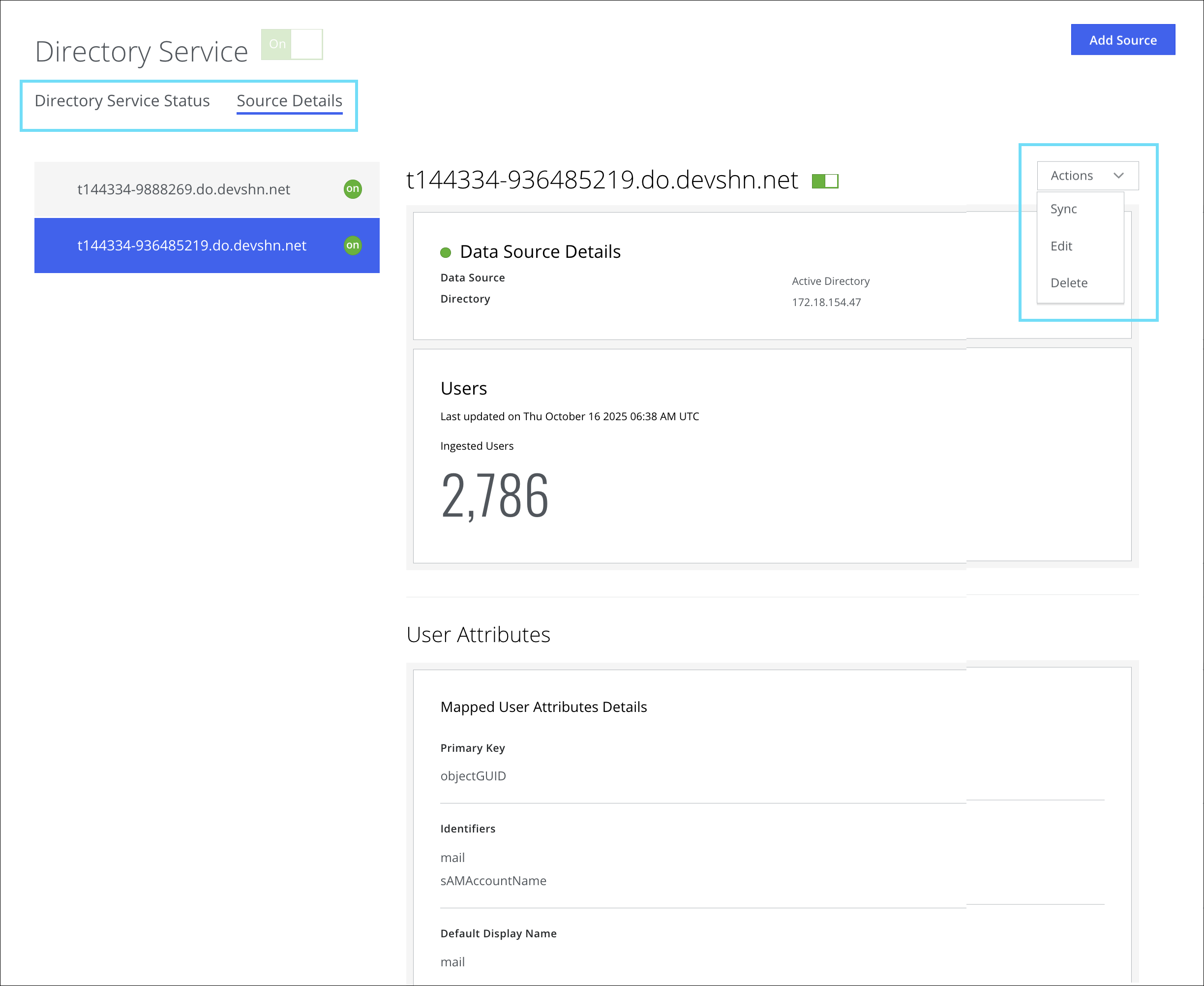Image resolution: width=1204 pixels, height=986 pixels.
Task: Select t144334-936485219.do.devshn.net in source list
Action: (192, 246)
